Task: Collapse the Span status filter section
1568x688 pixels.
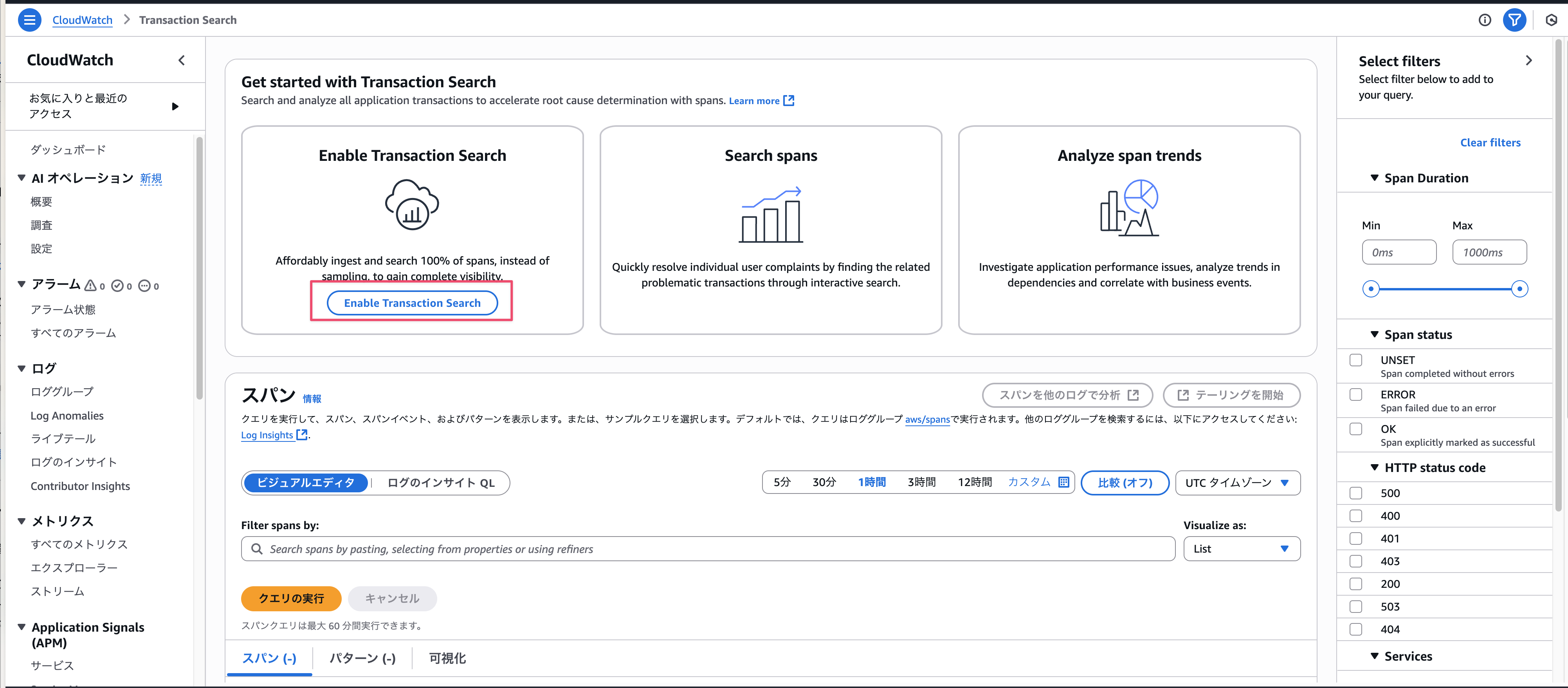Action: click(1374, 334)
